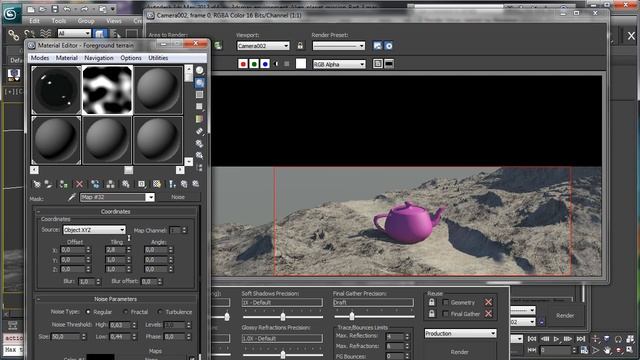Screen dimensions: 640x360
Task: Click the viewport lock icon
Action: coord(300,46)
